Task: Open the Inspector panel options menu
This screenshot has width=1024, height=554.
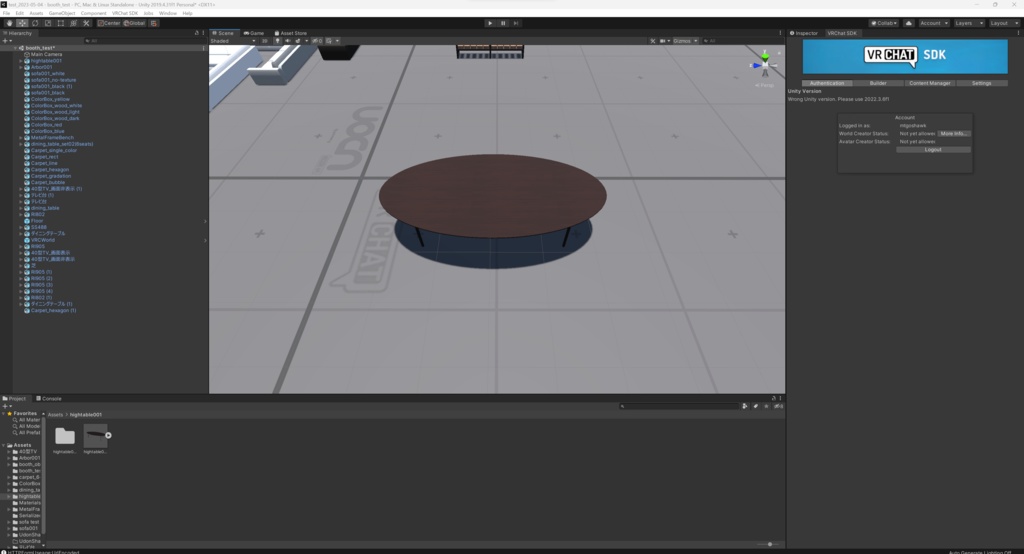Action: coord(1018,33)
